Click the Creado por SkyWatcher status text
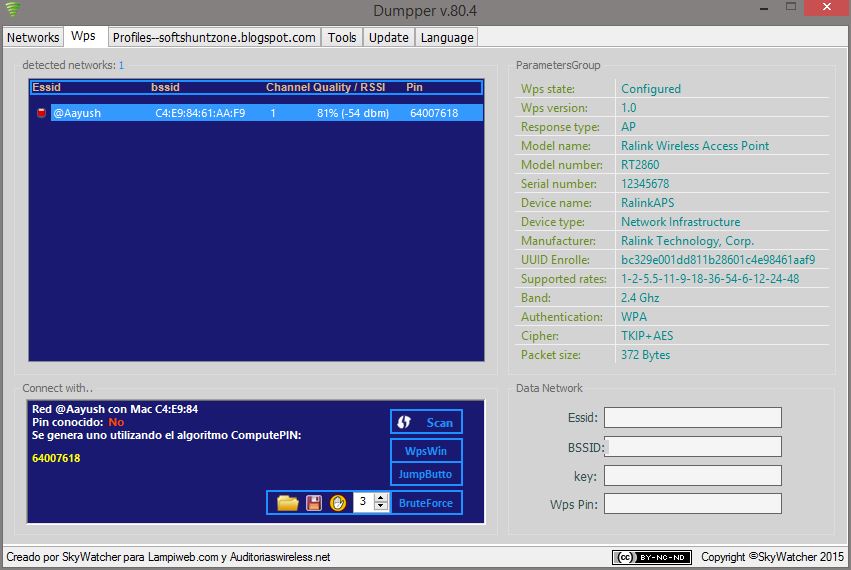The image size is (851, 570). (168, 557)
